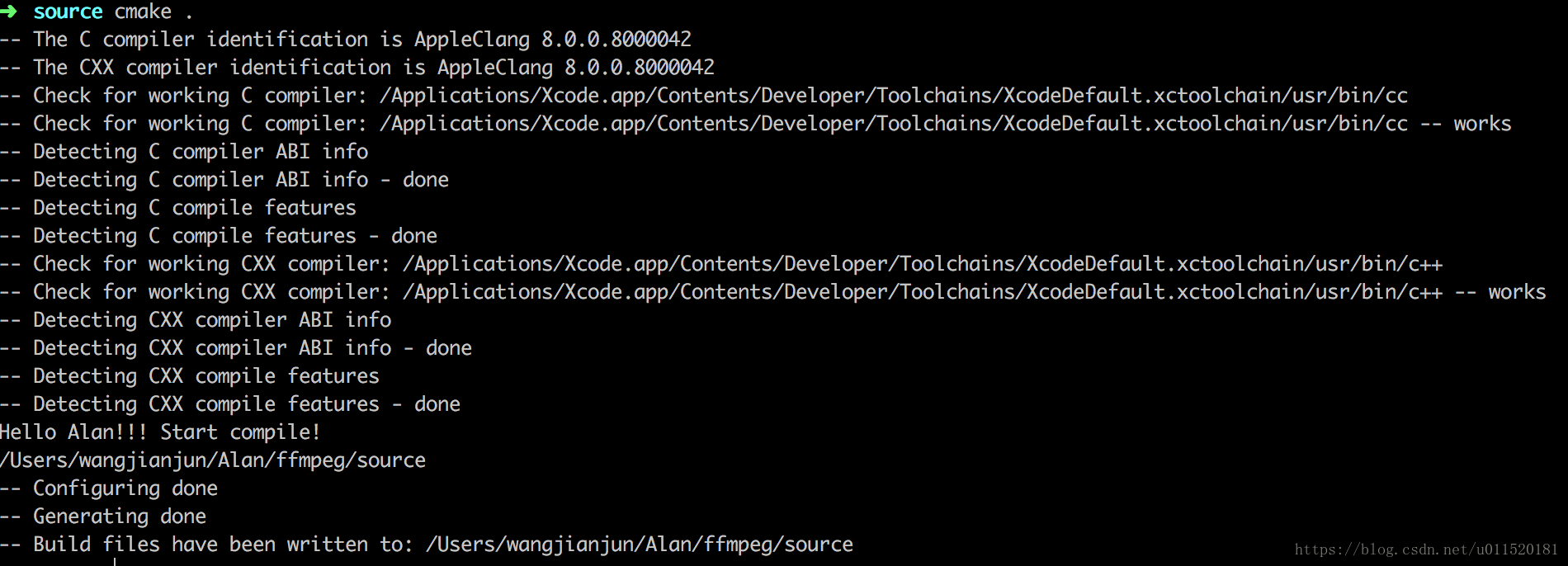The width and height of the screenshot is (1568, 566).
Task: Click the blog.csdn.net watermark URL
Action: tap(1426, 549)
